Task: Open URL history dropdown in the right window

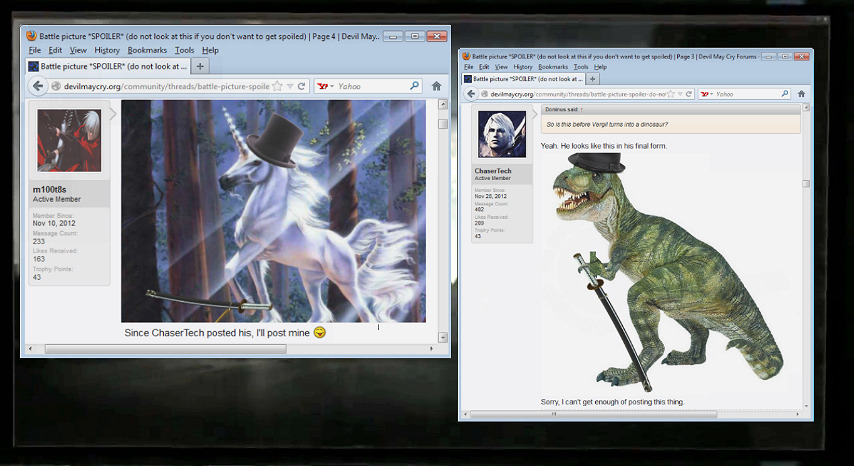Action: pos(680,94)
